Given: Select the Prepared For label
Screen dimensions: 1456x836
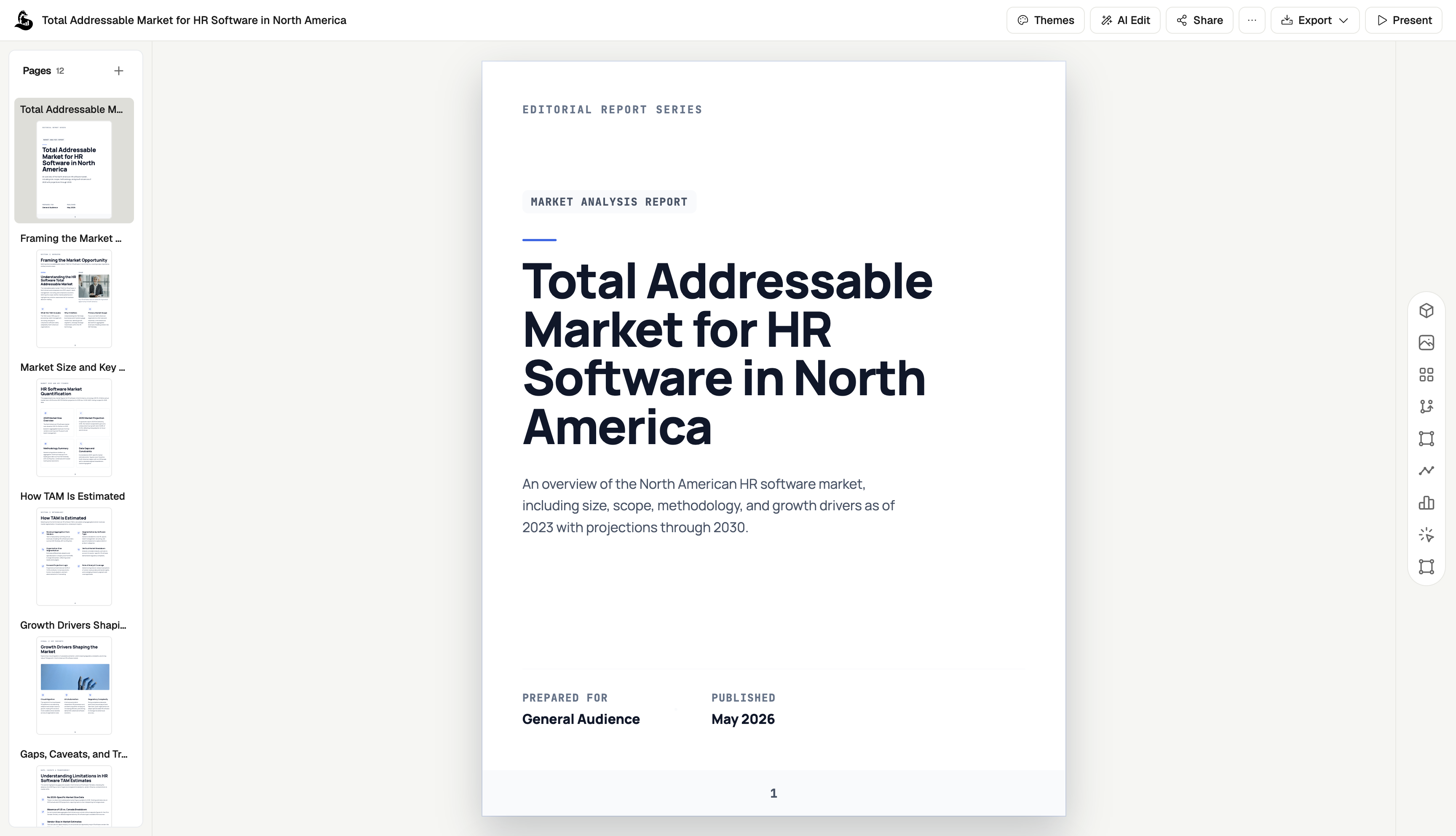Looking at the screenshot, I should [565, 698].
